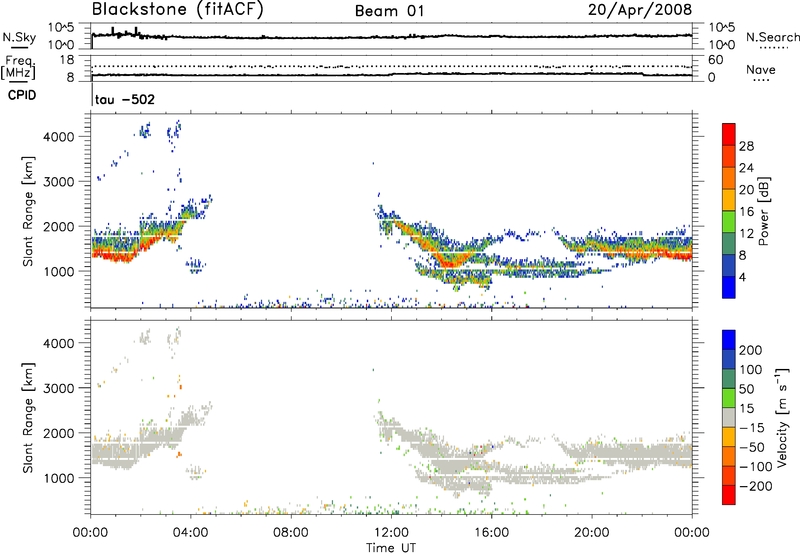Click the '16:00' time tick label
800x554 pixels.
(x=491, y=533)
